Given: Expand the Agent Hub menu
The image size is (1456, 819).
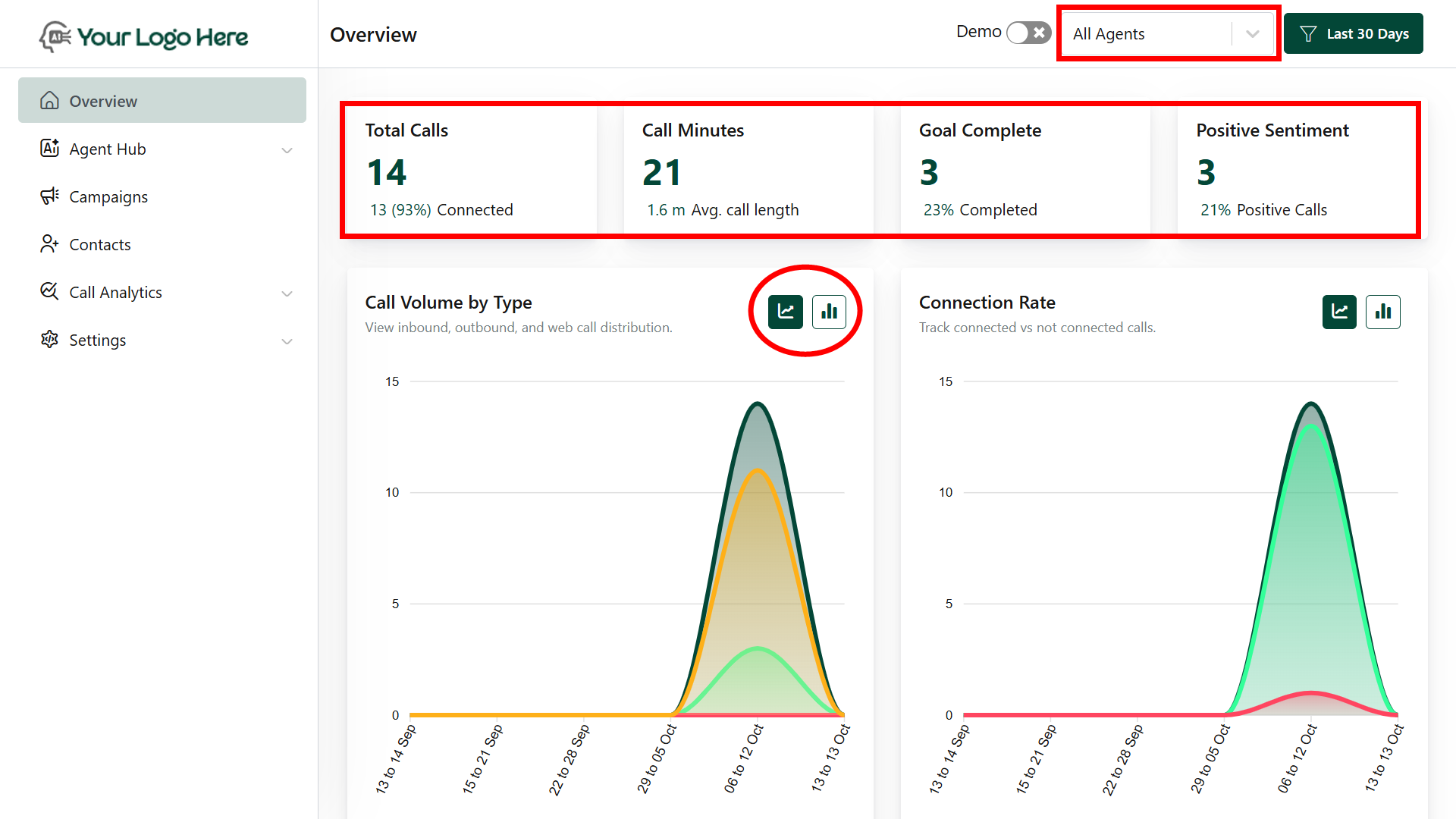Looking at the screenshot, I should (287, 150).
